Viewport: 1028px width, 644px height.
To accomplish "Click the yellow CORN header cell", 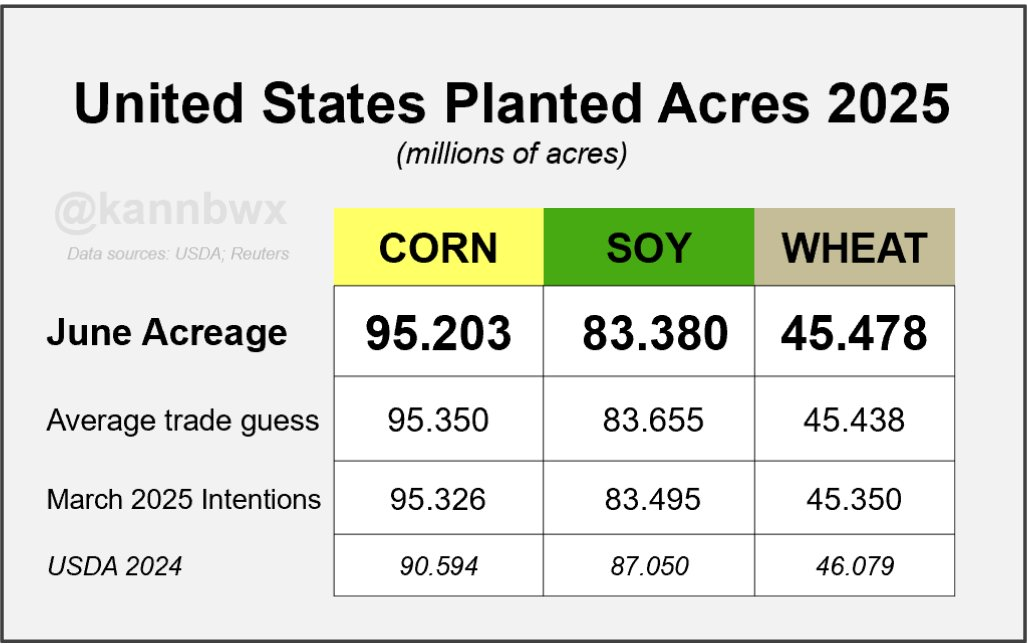I will (439, 247).
